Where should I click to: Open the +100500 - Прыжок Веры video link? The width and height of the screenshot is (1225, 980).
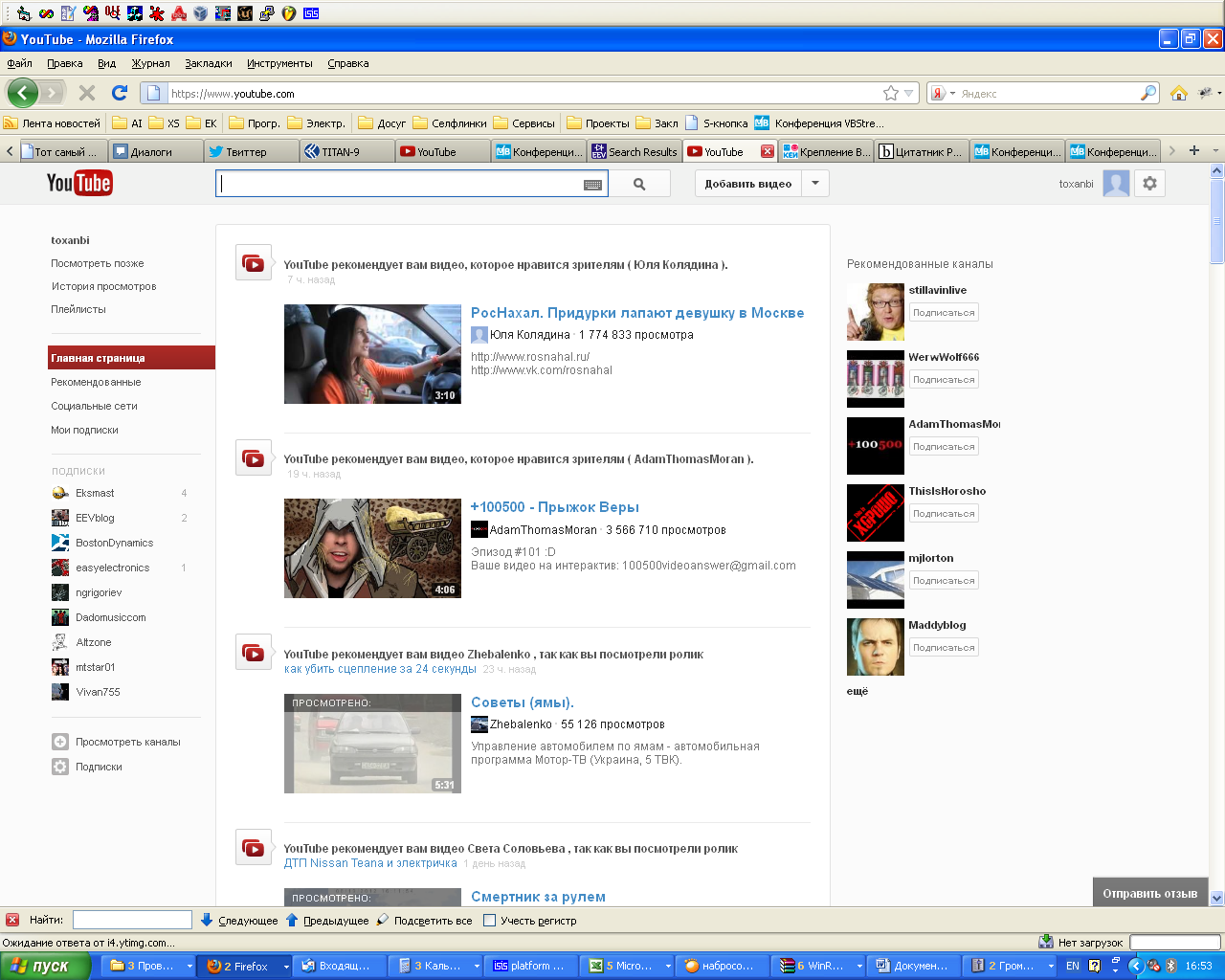(555, 507)
